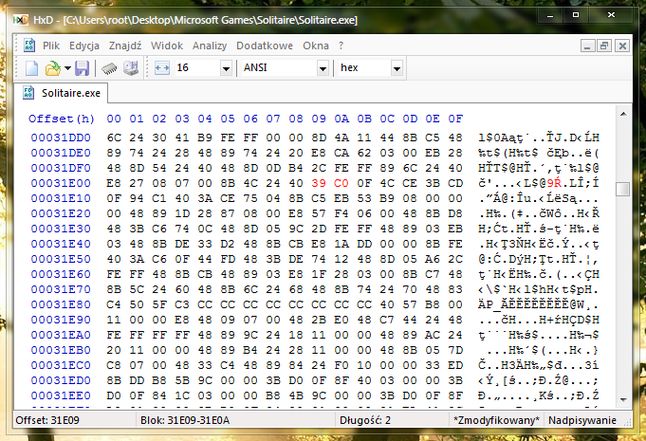Screen dimensions: 646x441
Task: Click the document icon beside Plik menu
Action: pyautogui.click(x=29, y=45)
